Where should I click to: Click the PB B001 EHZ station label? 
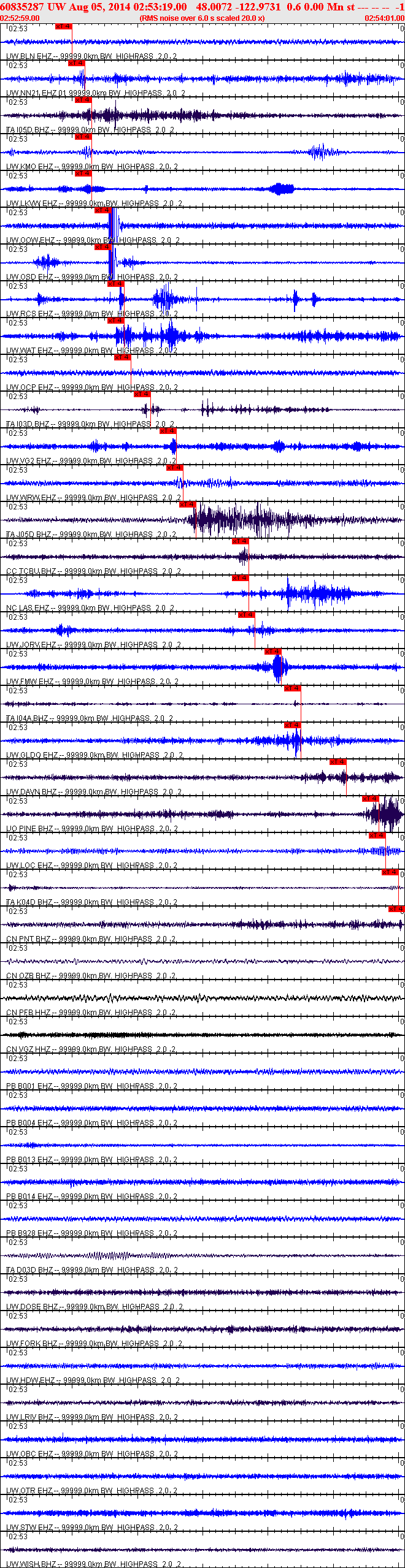[x=91, y=1086]
